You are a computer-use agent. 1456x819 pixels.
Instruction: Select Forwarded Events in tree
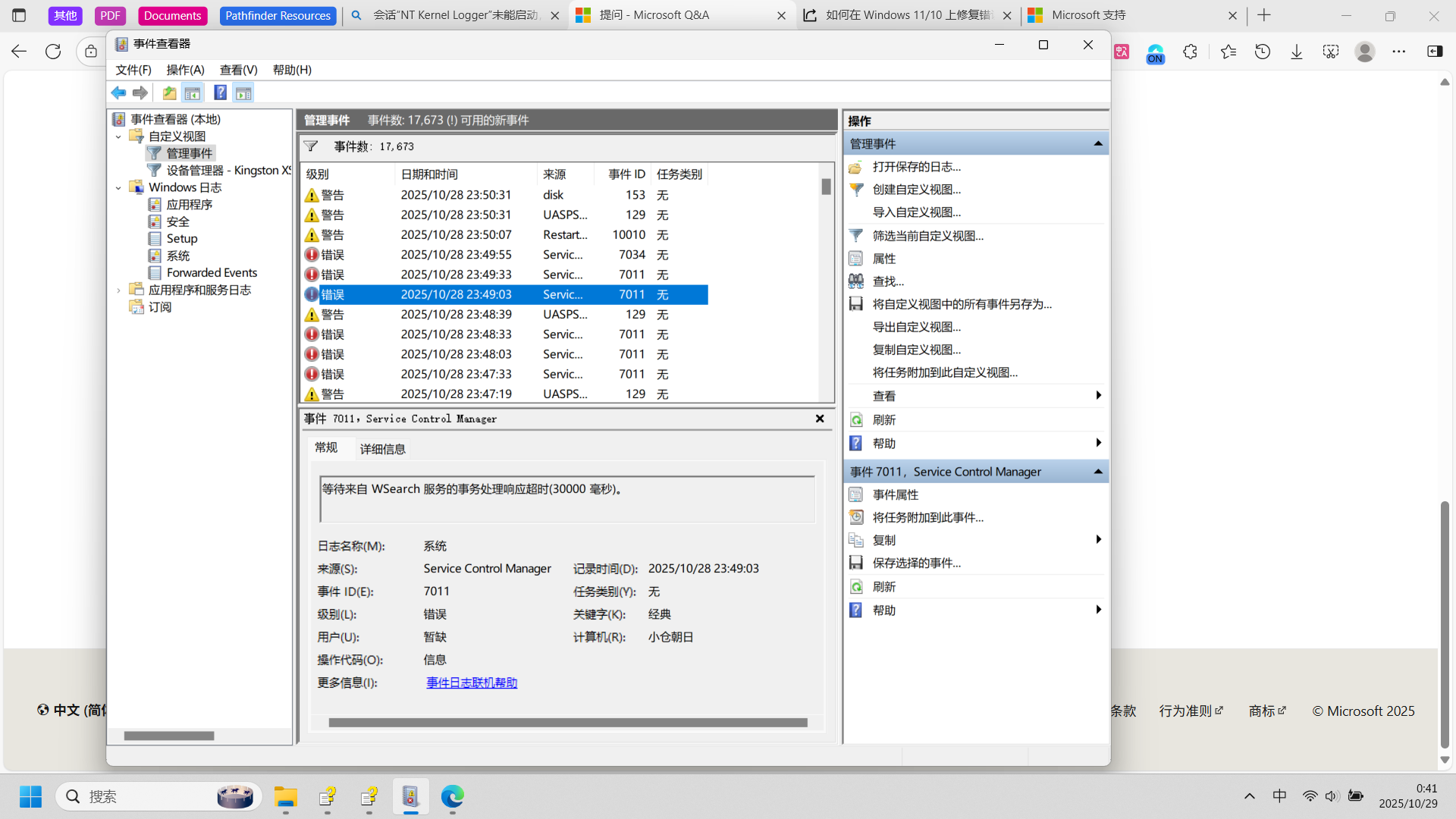(212, 272)
